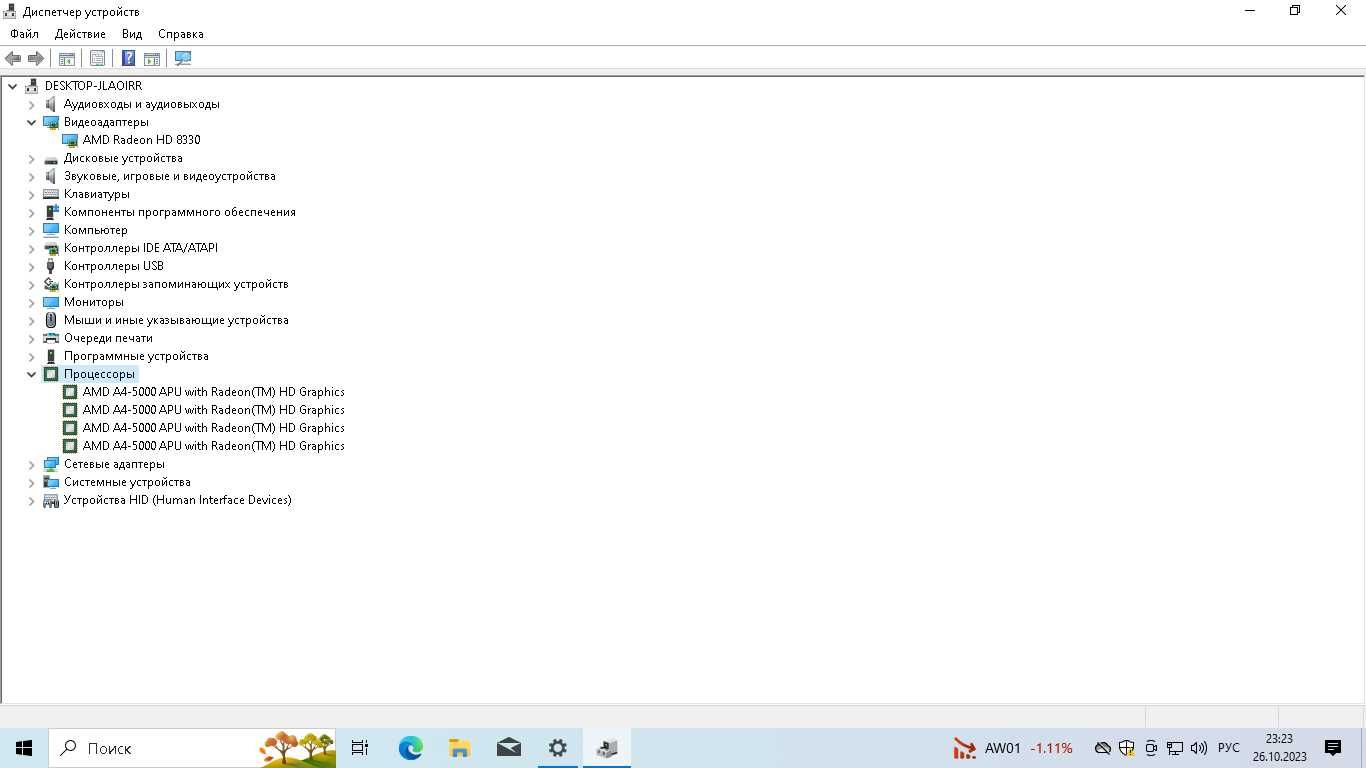Expand Системные устройства arrow
Viewport: 1366px width, 768px height.
31,482
